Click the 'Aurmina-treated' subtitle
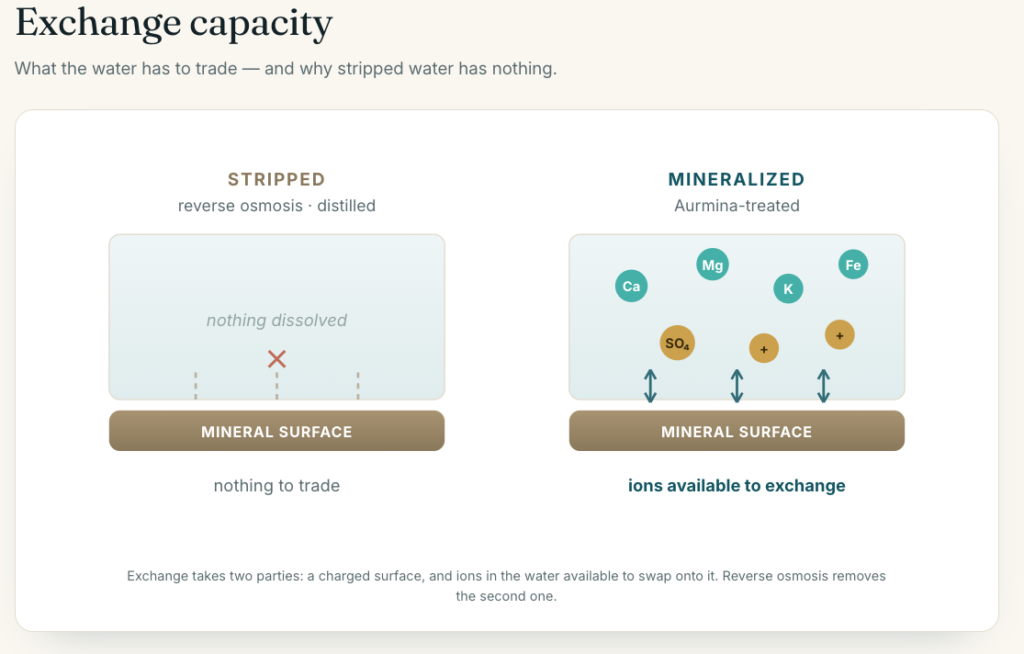Image resolution: width=1024 pixels, height=654 pixels. point(737,206)
